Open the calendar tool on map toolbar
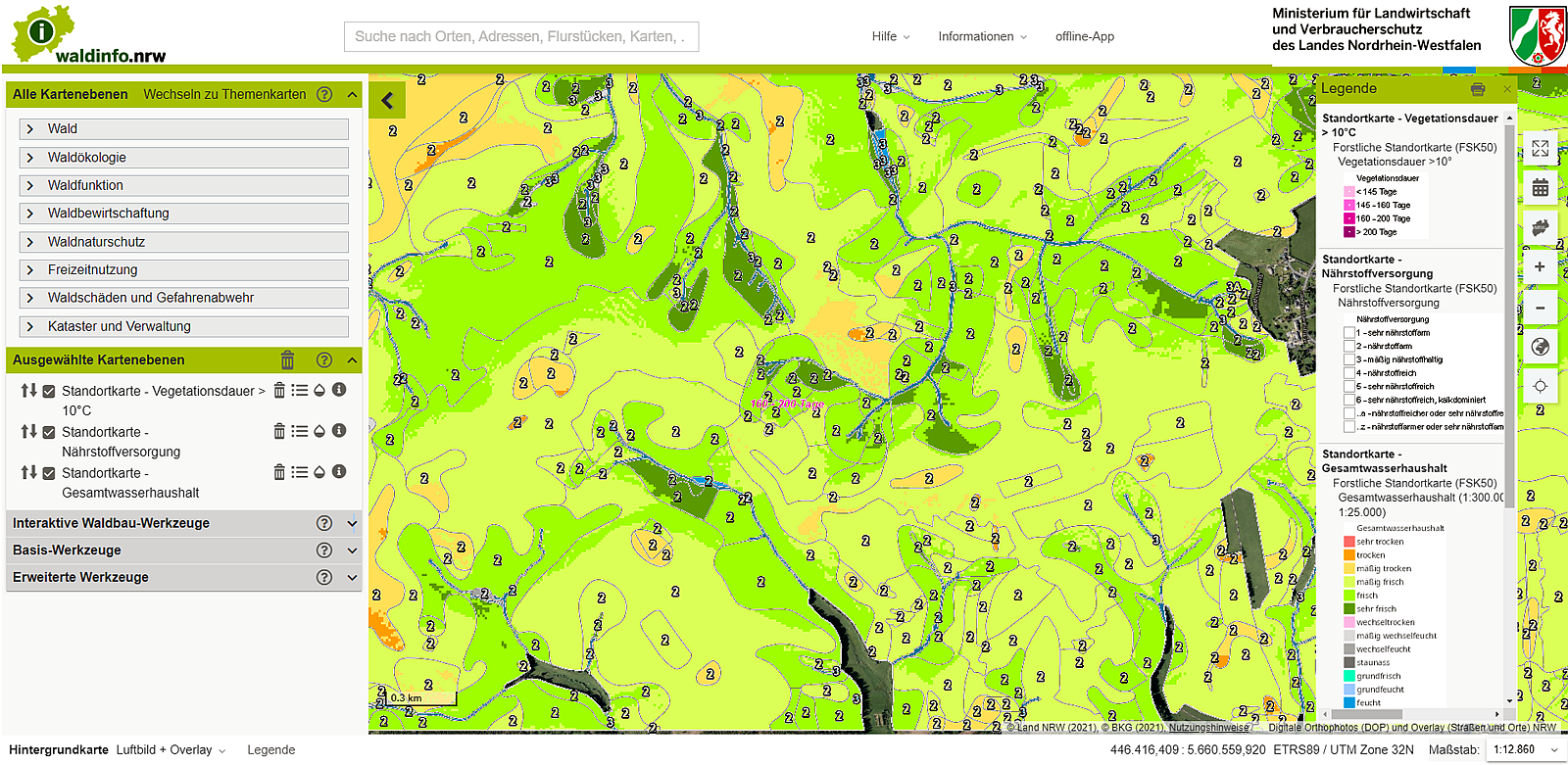 [x=1540, y=188]
